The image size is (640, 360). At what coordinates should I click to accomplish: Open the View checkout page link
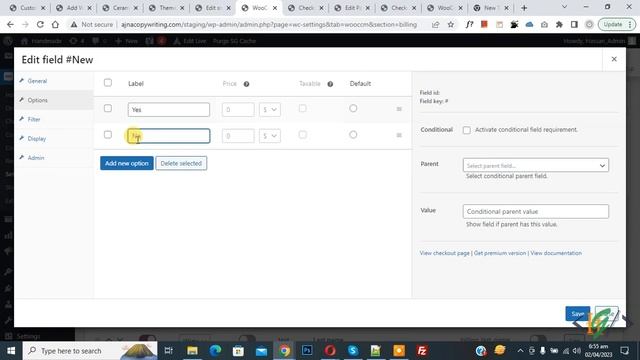pos(444,253)
